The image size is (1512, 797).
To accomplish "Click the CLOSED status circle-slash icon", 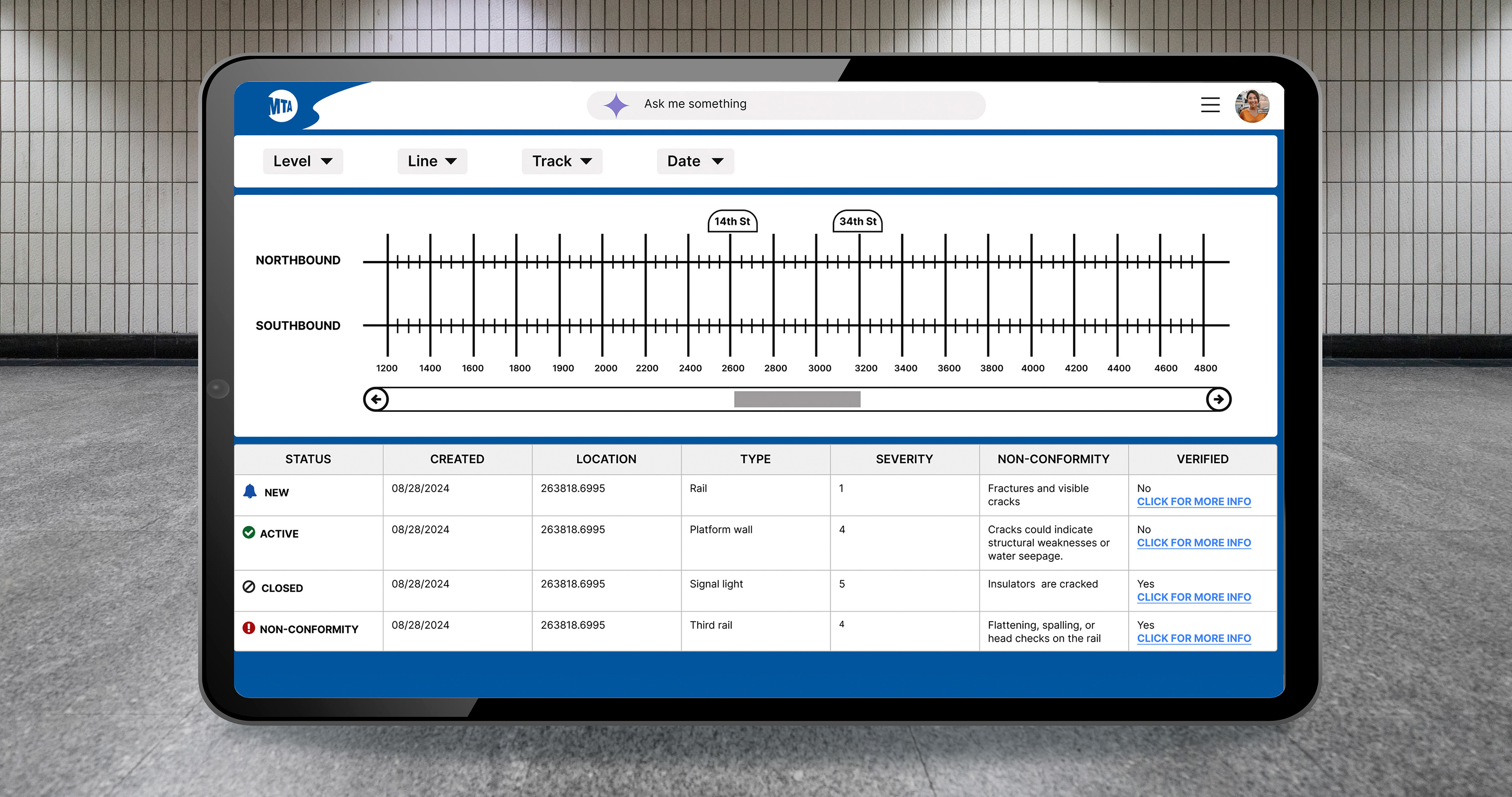I will coord(249,587).
